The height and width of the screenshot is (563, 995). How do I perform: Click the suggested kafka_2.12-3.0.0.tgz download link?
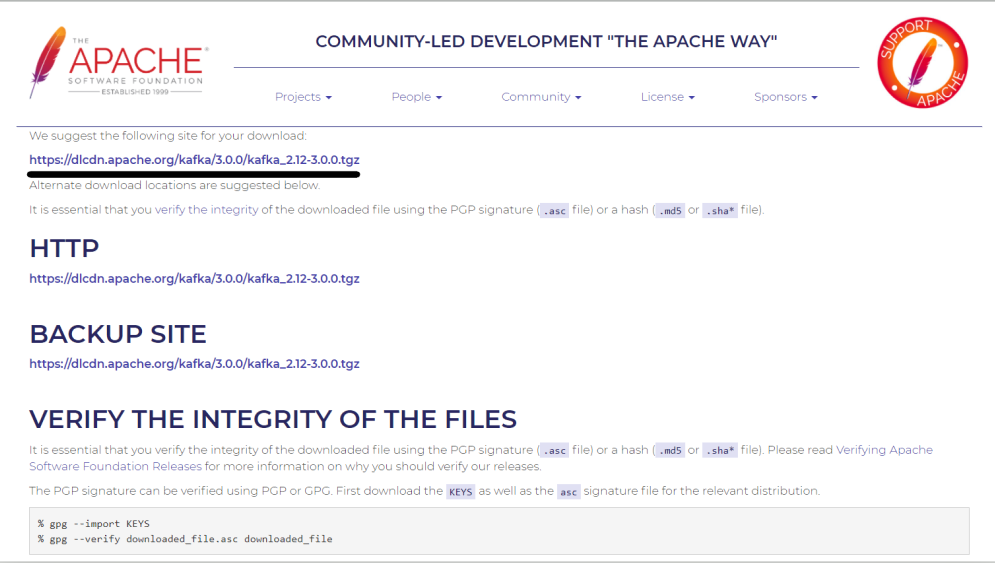(194, 160)
